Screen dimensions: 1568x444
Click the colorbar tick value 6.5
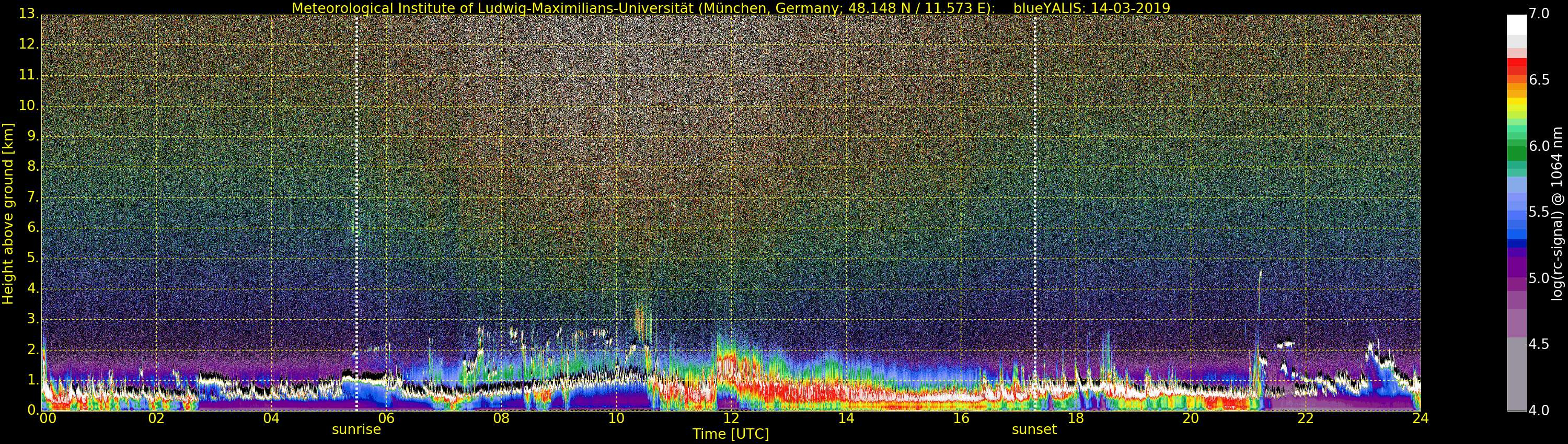pos(1539,80)
